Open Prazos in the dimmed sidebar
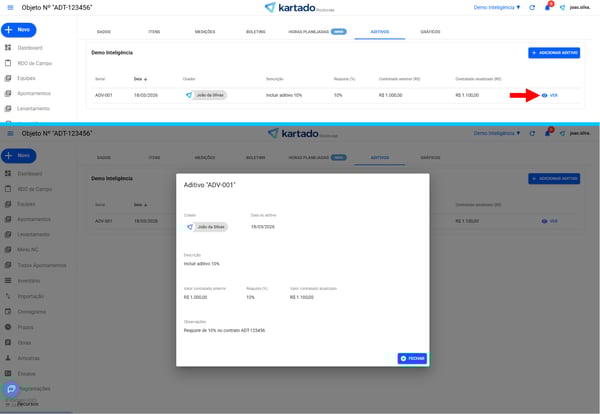This screenshot has width=600, height=414. click(x=19, y=328)
